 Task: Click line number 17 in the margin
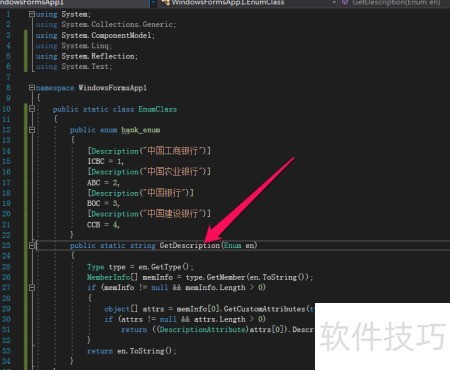pyautogui.click(x=6, y=182)
